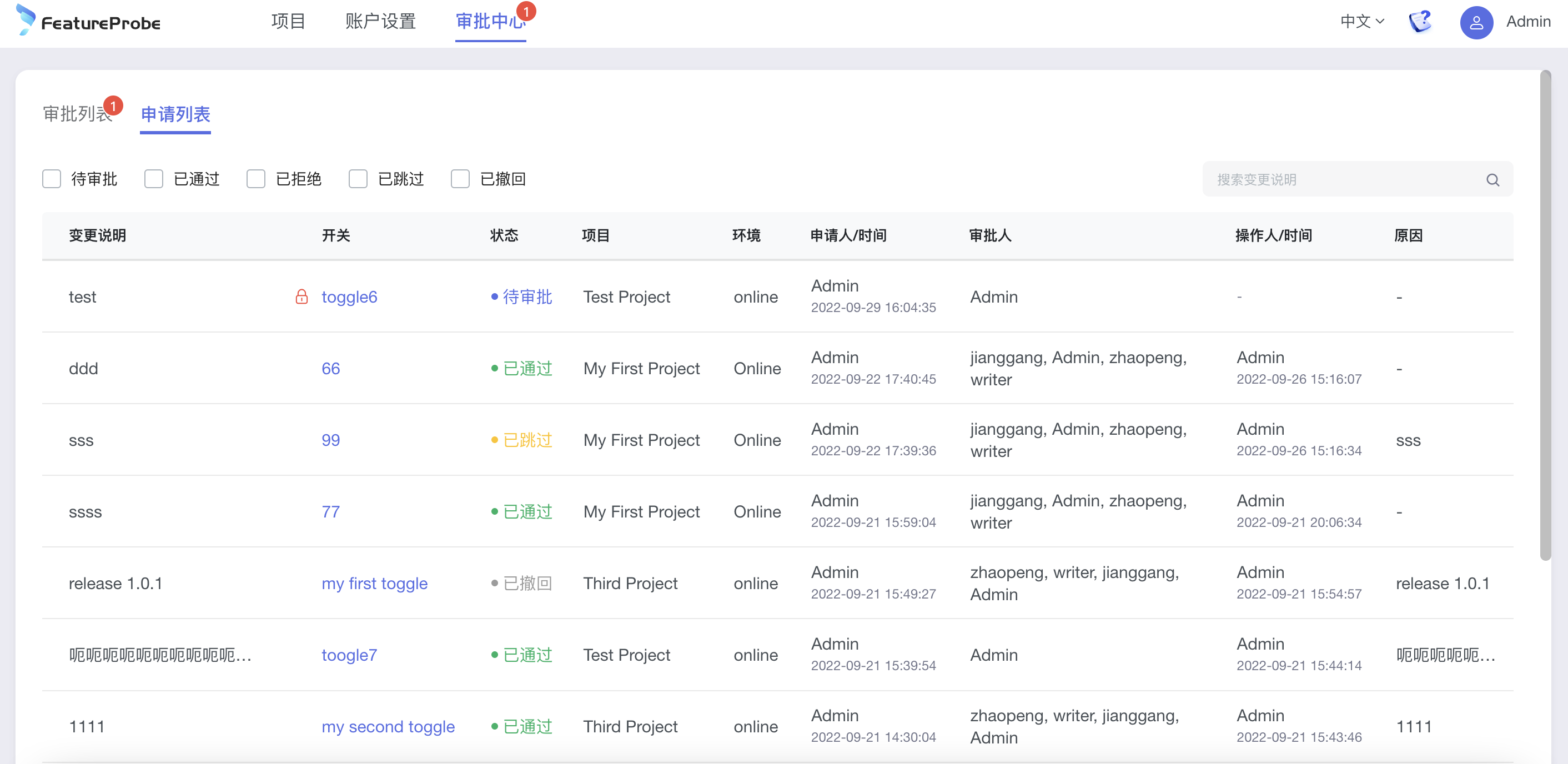Check the 已通过 filter checkbox
The image size is (1568, 764).
tap(154, 179)
